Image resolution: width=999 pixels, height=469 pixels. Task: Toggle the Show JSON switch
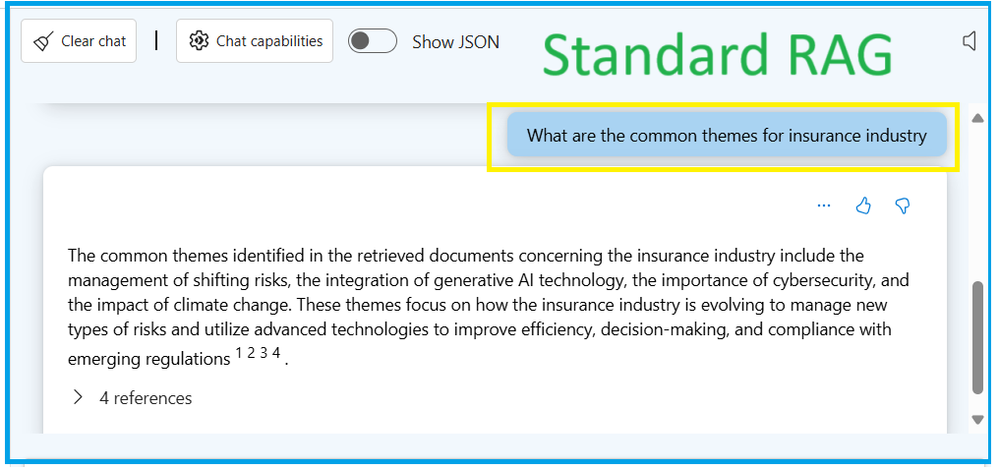(373, 41)
